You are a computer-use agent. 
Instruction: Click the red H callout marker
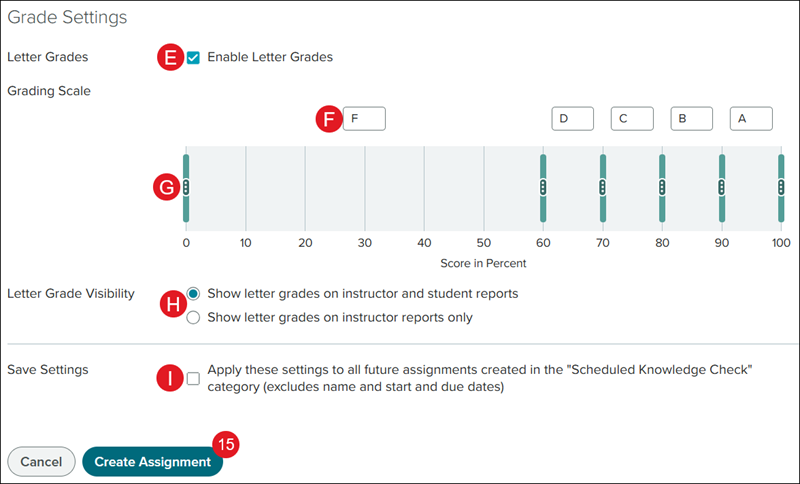point(173,304)
